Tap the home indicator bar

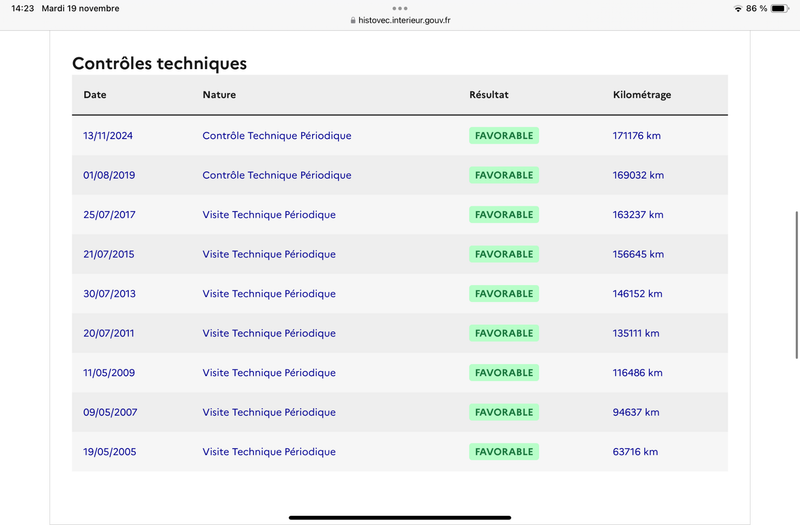tap(400, 517)
